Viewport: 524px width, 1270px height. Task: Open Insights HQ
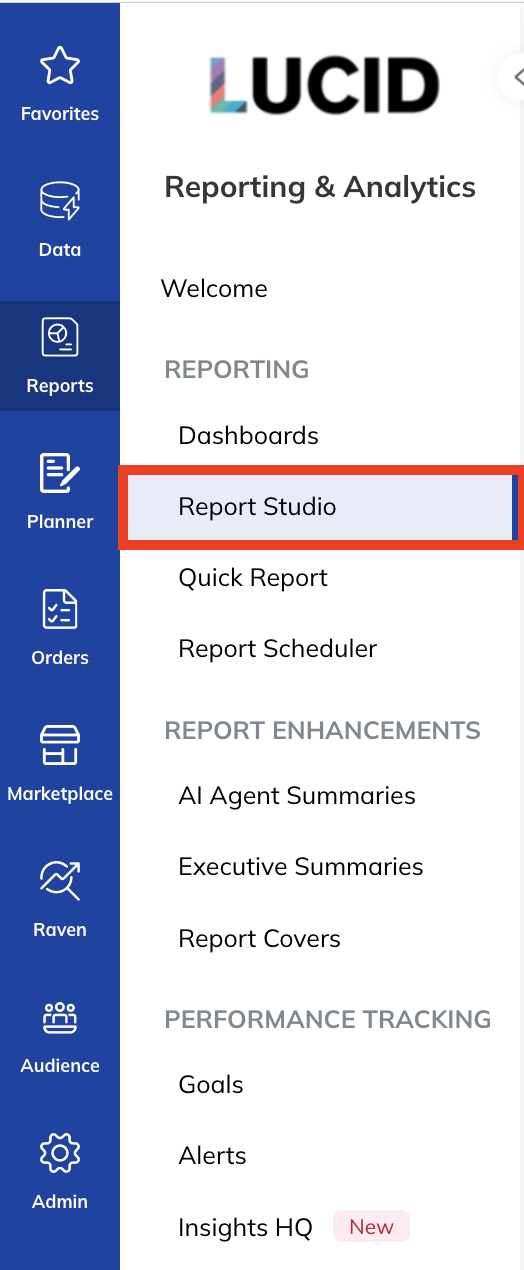[245, 1228]
